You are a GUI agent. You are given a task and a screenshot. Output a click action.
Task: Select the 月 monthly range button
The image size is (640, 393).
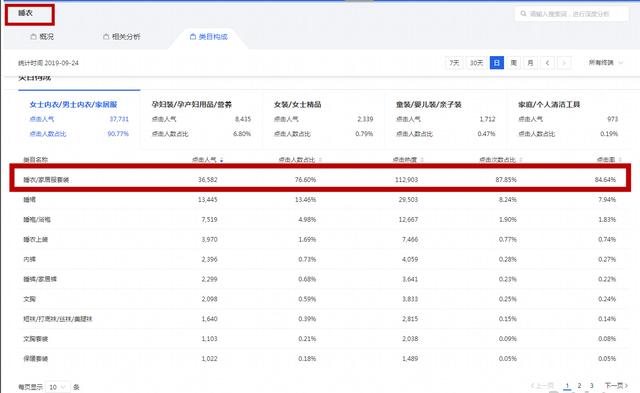[x=530, y=63]
